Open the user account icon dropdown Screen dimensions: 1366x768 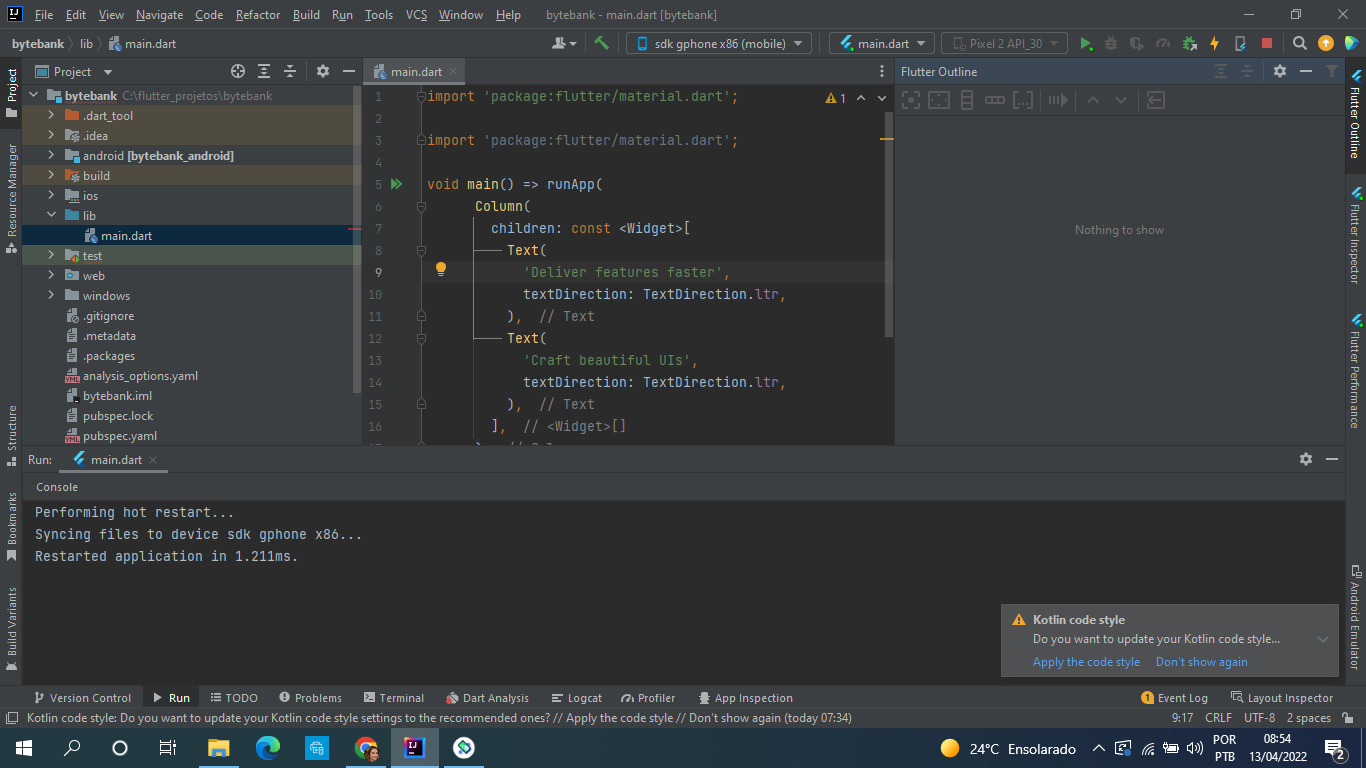pos(565,43)
